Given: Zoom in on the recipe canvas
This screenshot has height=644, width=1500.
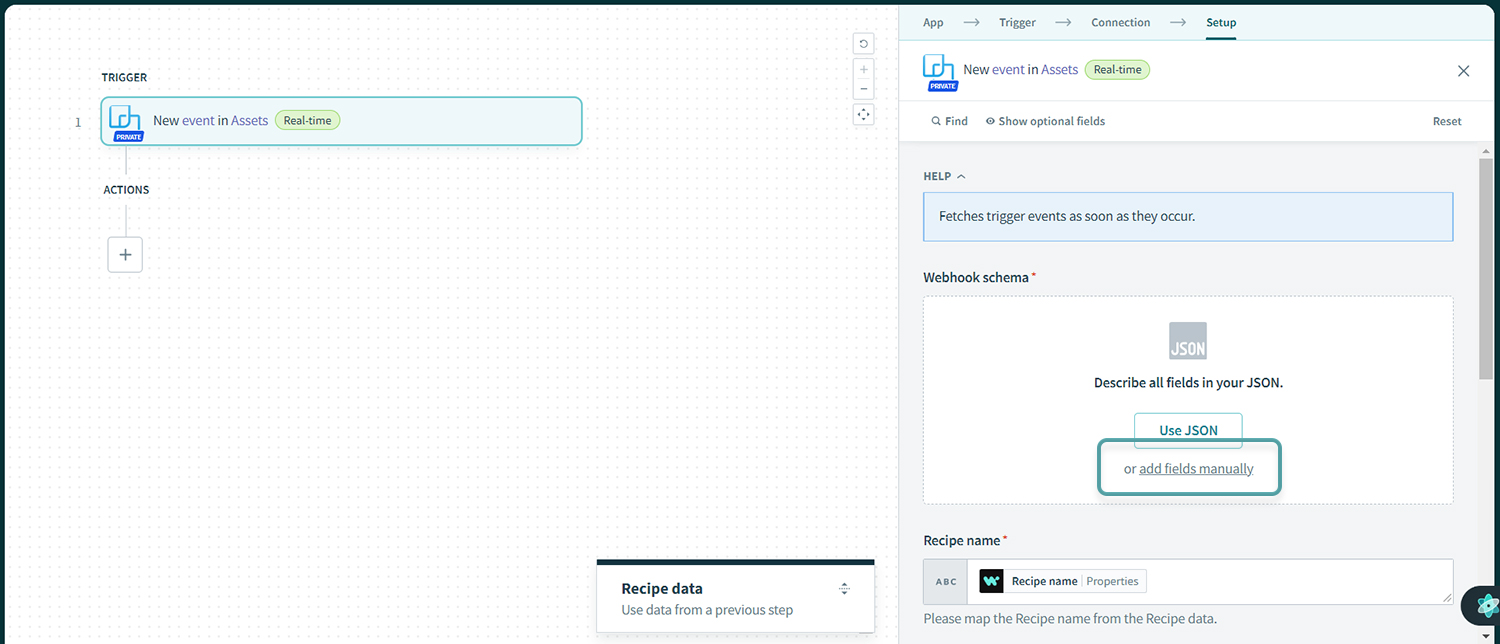Looking at the screenshot, I should point(864,69).
